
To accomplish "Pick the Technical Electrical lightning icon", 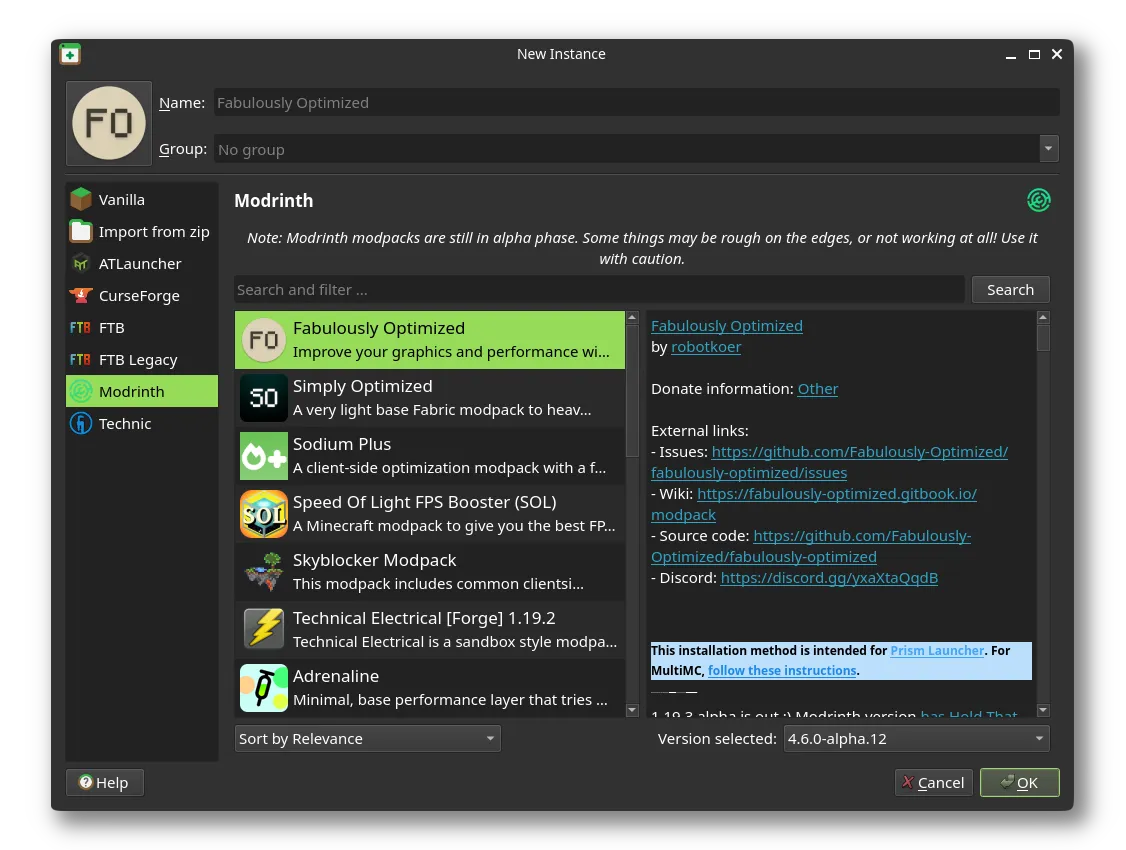I will tap(264, 630).
